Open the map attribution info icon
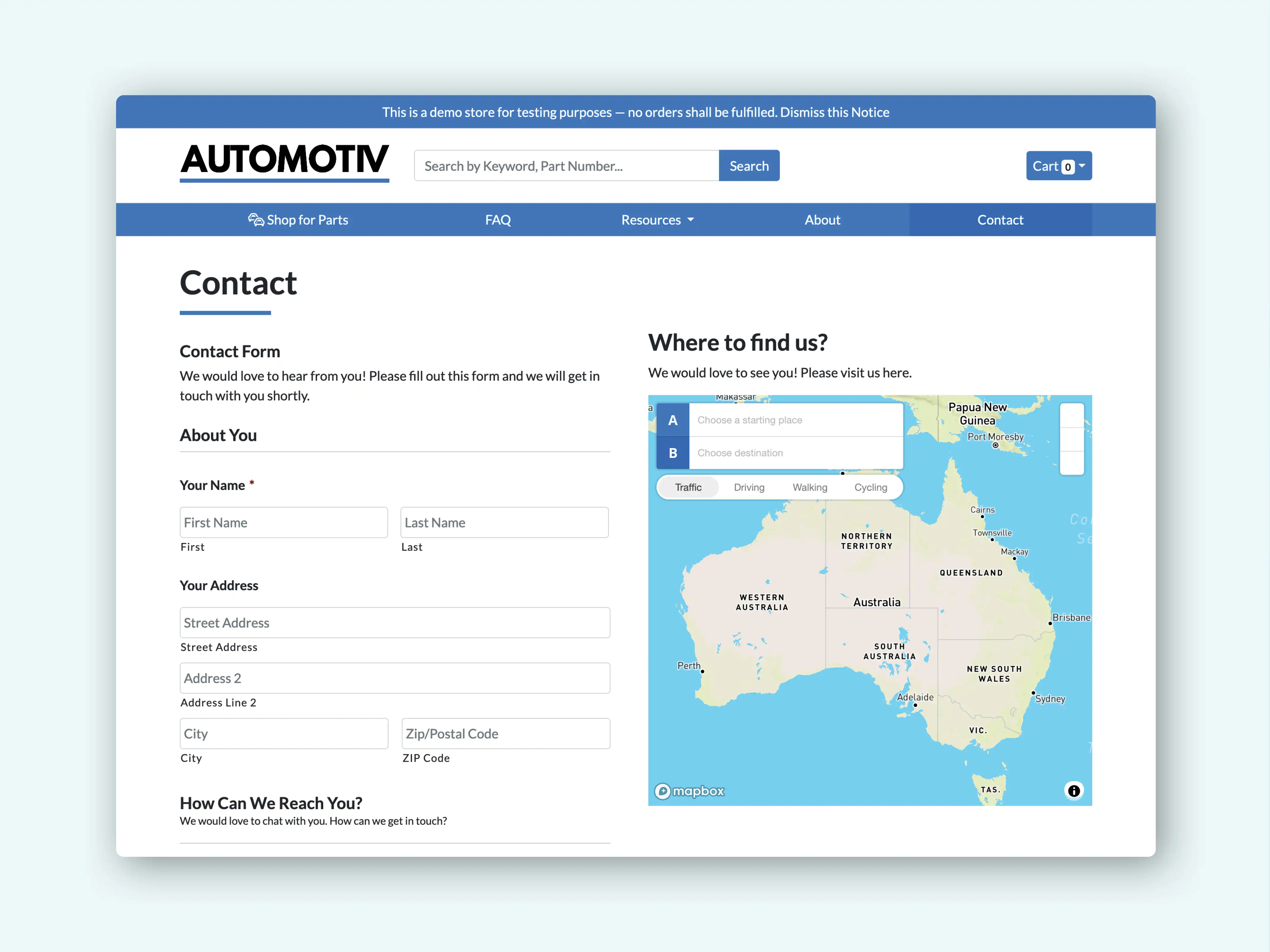The width and height of the screenshot is (1270, 952). coord(1073,791)
